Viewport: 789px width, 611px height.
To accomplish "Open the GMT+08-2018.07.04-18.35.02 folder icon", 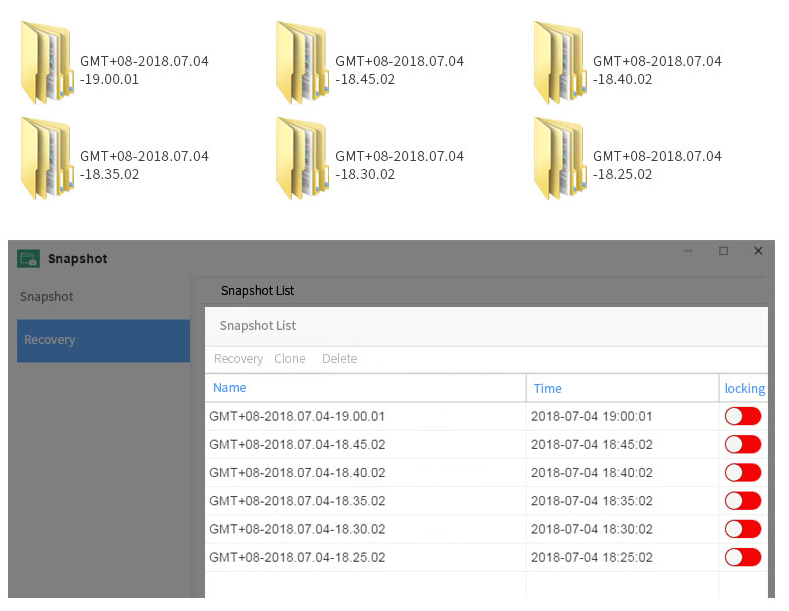I will pos(46,159).
